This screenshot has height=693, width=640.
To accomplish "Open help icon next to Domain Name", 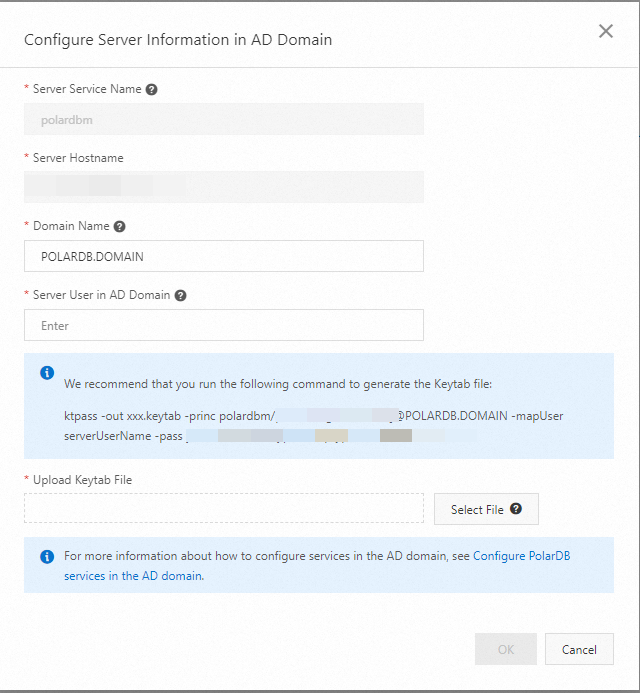I will click(x=119, y=227).
